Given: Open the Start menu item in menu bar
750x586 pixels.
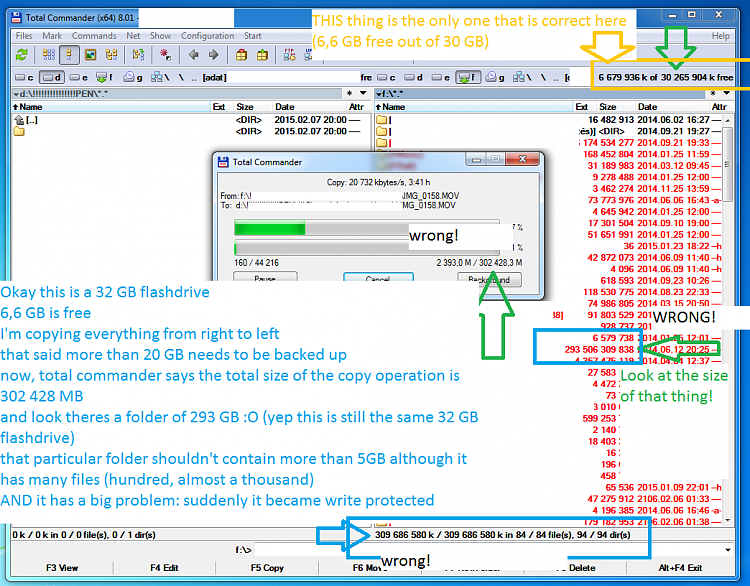Looking at the screenshot, I should click(x=253, y=36).
